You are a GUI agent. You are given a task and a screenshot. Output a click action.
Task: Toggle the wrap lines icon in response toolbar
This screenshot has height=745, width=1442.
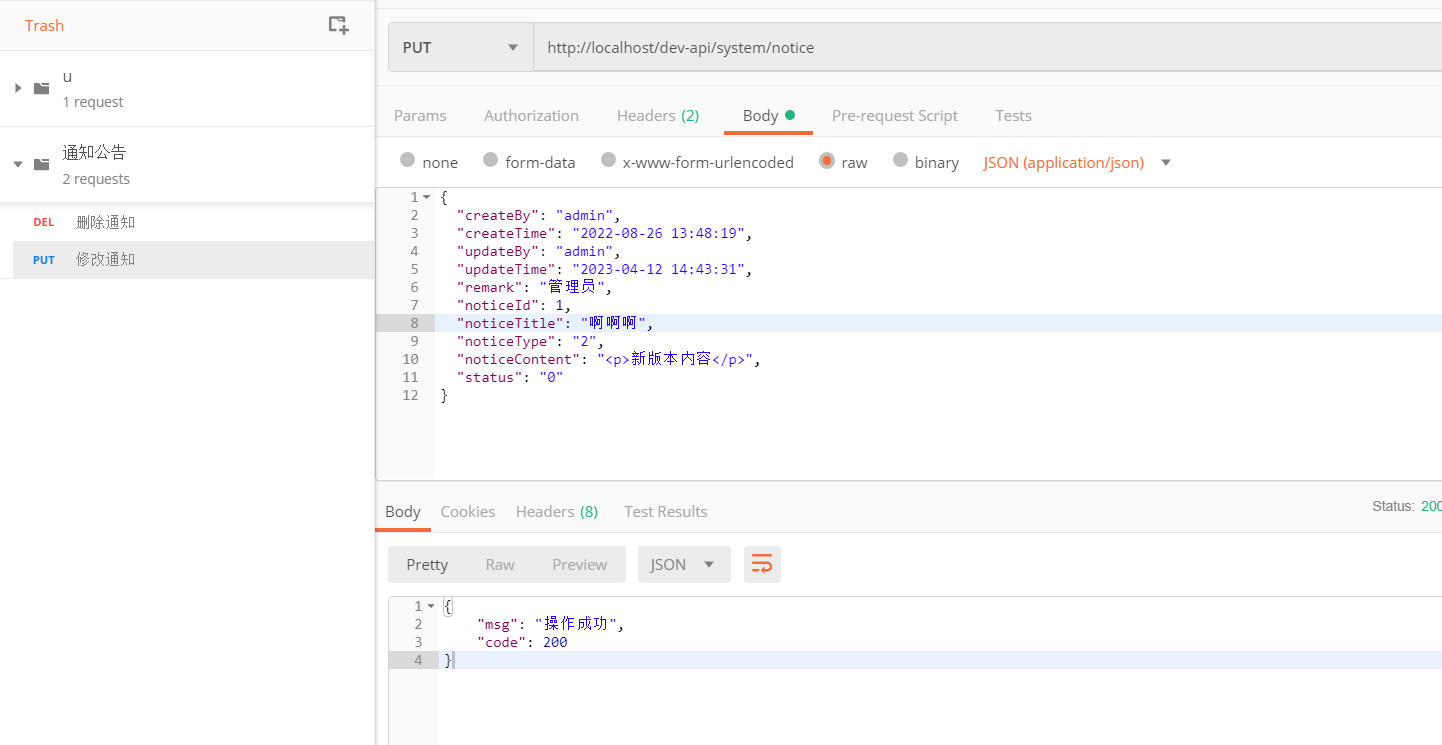pyautogui.click(x=762, y=564)
